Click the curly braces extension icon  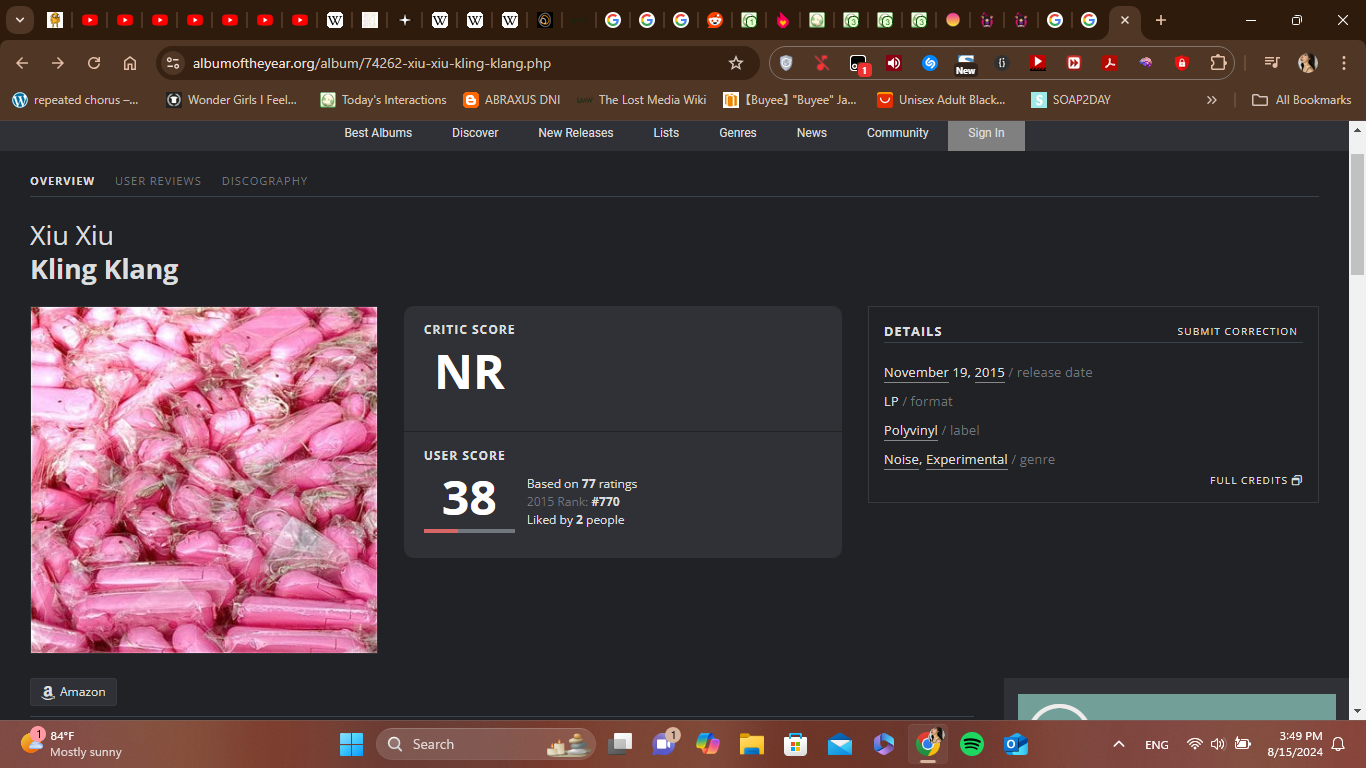tap(1001, 63)
